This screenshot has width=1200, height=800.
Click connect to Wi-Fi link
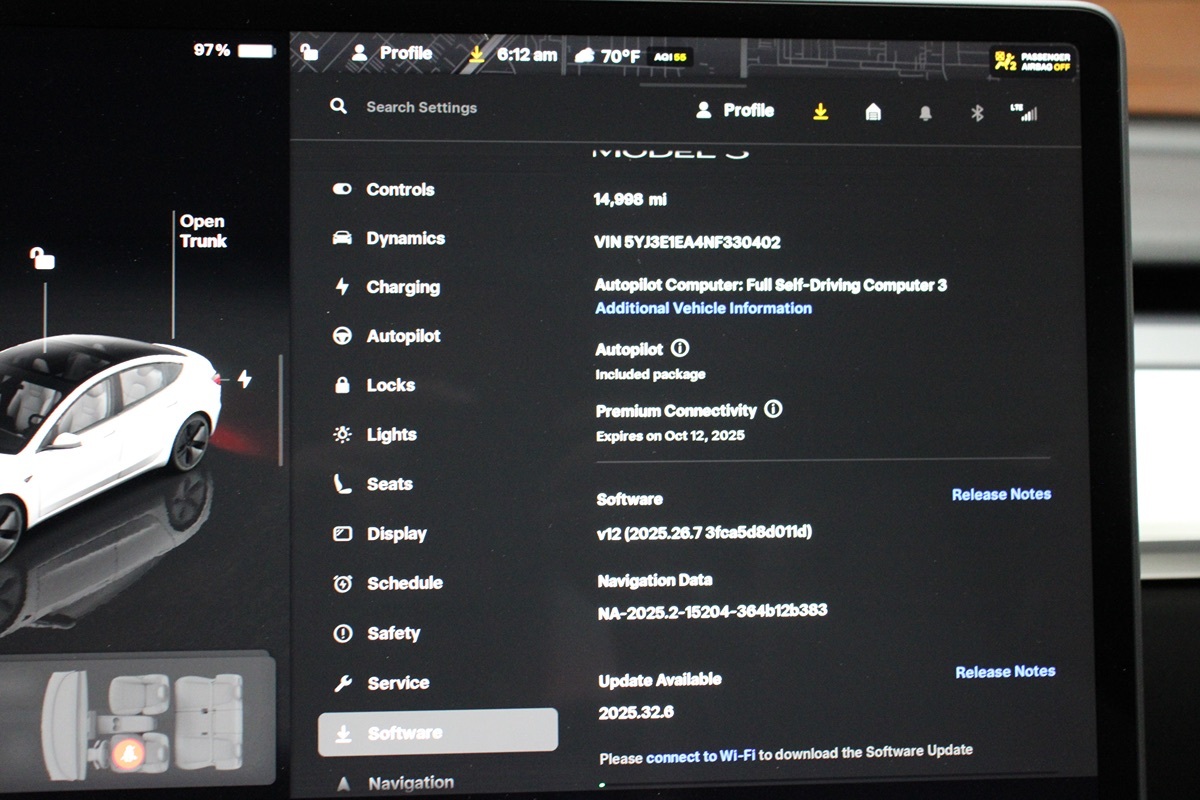tap(700, 757)
